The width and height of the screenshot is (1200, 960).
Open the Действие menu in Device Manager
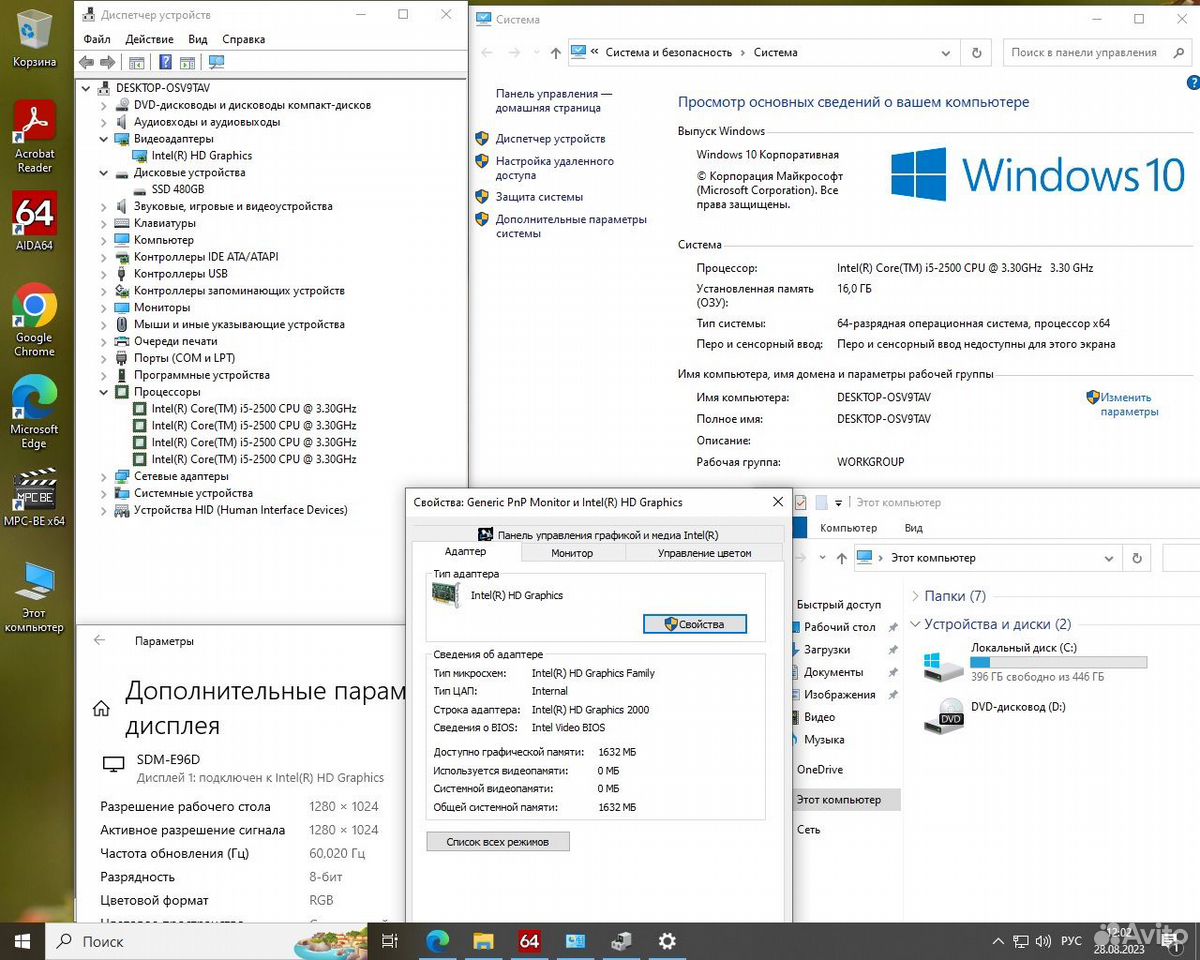(149, 39)
